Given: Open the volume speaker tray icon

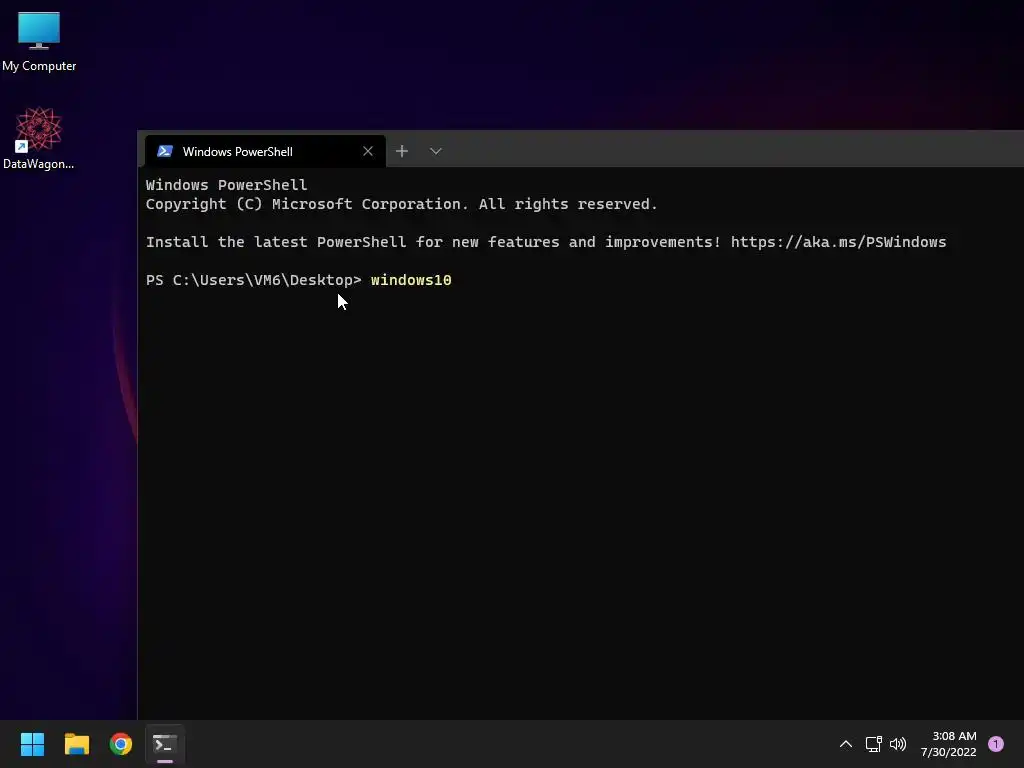Looking at the screenshot, I should 898,744.
